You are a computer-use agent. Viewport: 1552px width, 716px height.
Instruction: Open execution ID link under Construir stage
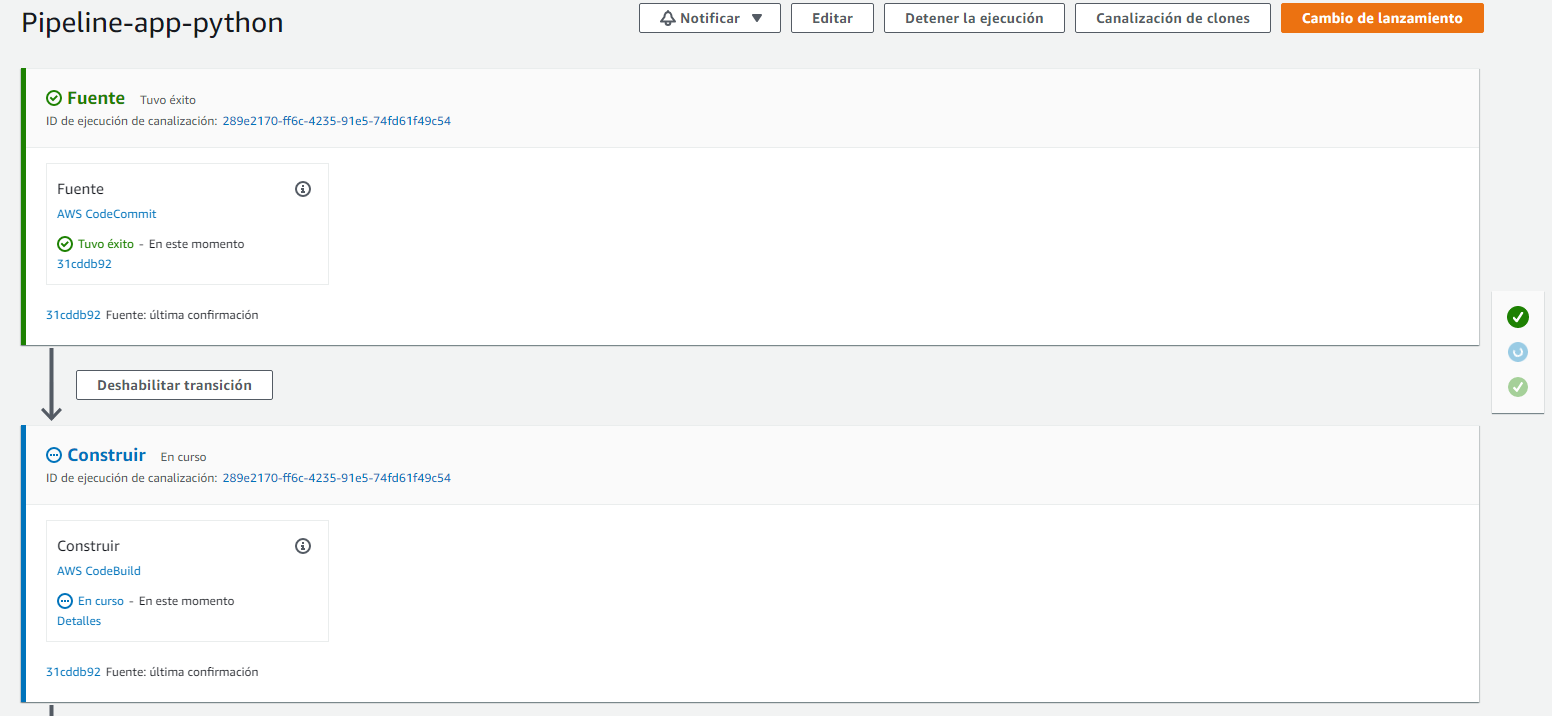point(336,478)
